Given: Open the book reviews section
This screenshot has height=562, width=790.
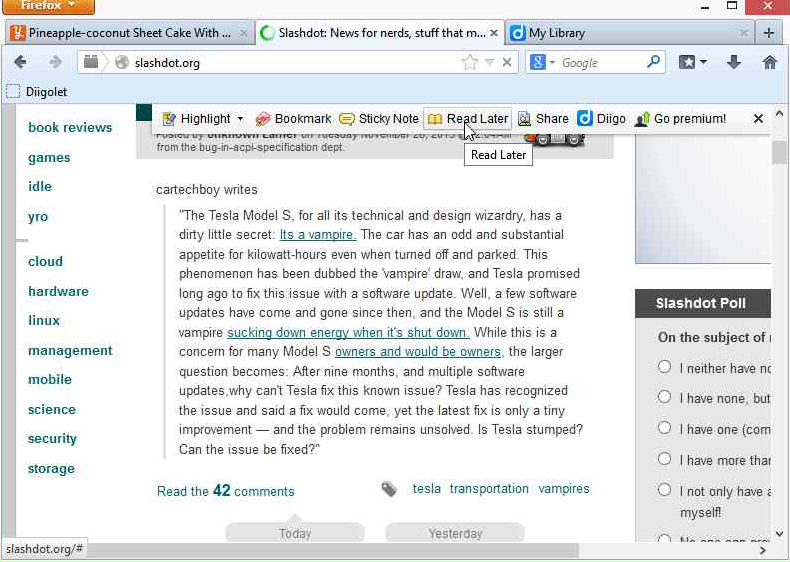Looking at the screenshot, I should coord(70,128).
